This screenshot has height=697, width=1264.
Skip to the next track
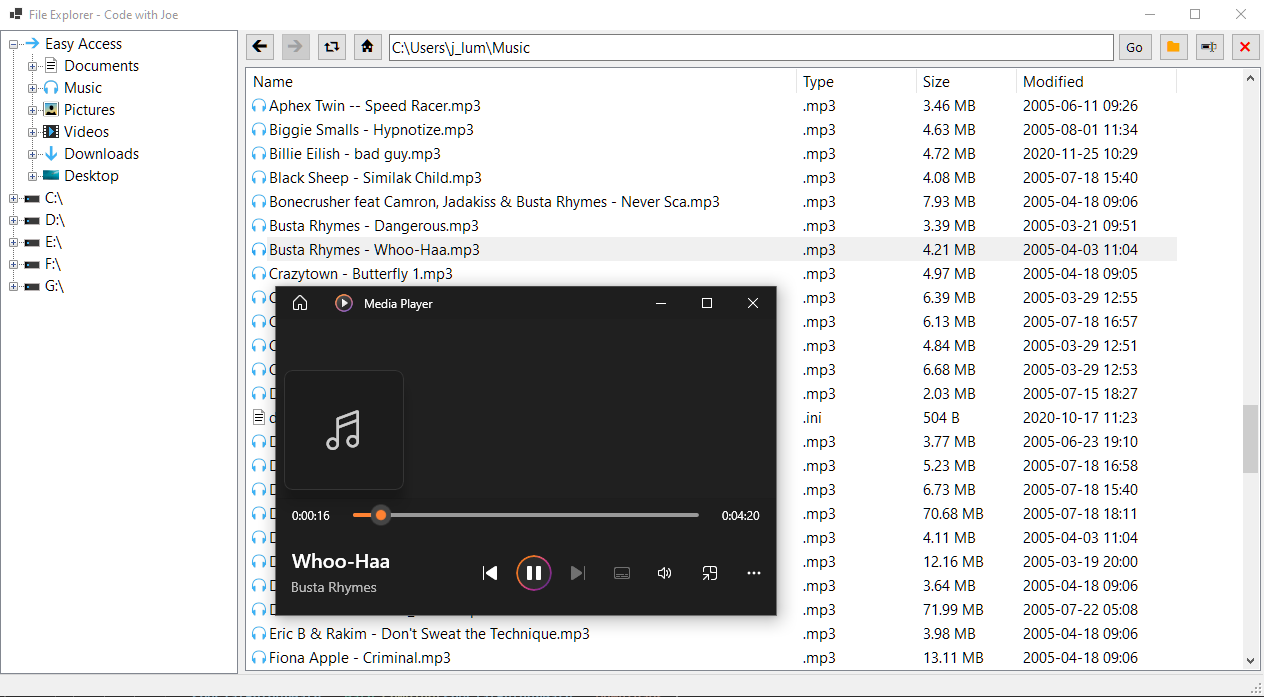(577, 572)
